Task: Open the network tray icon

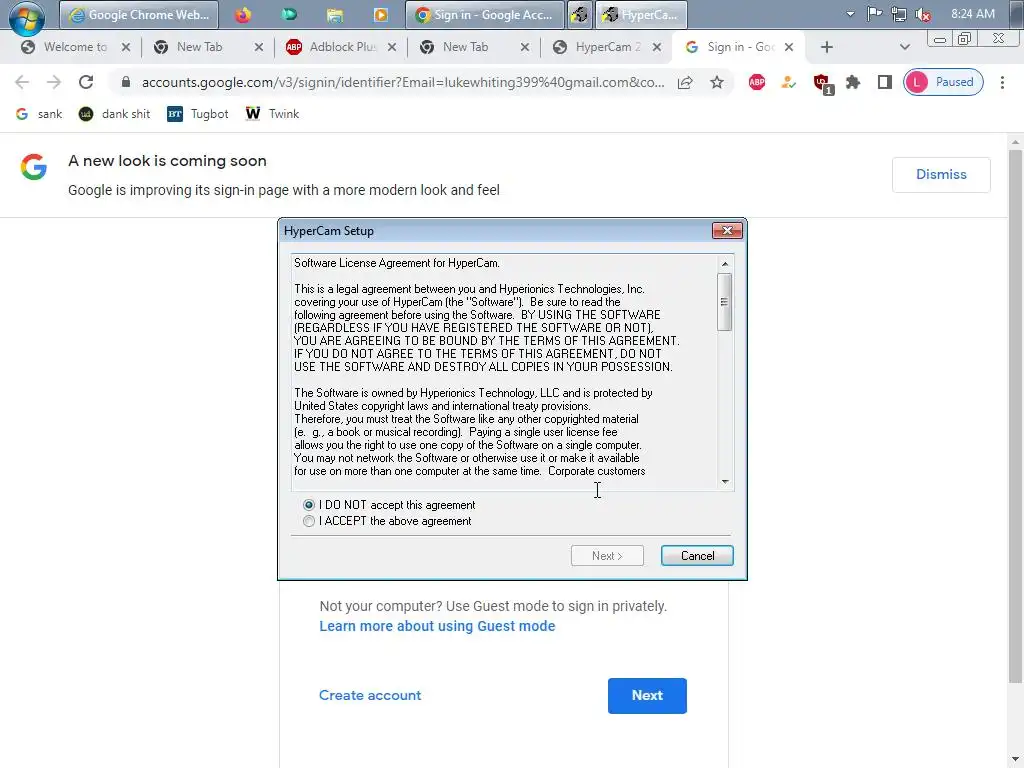Action: point(899,14)
